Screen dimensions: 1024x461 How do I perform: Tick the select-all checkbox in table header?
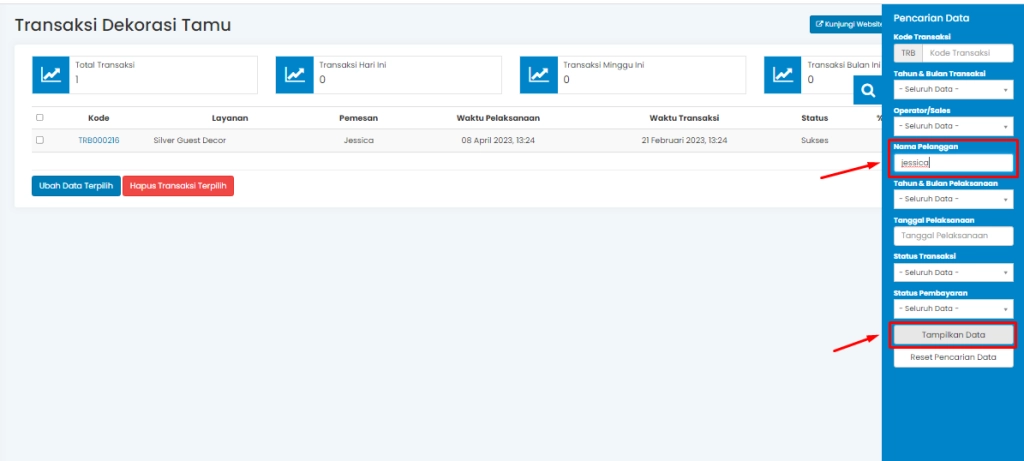coord(40,118)
